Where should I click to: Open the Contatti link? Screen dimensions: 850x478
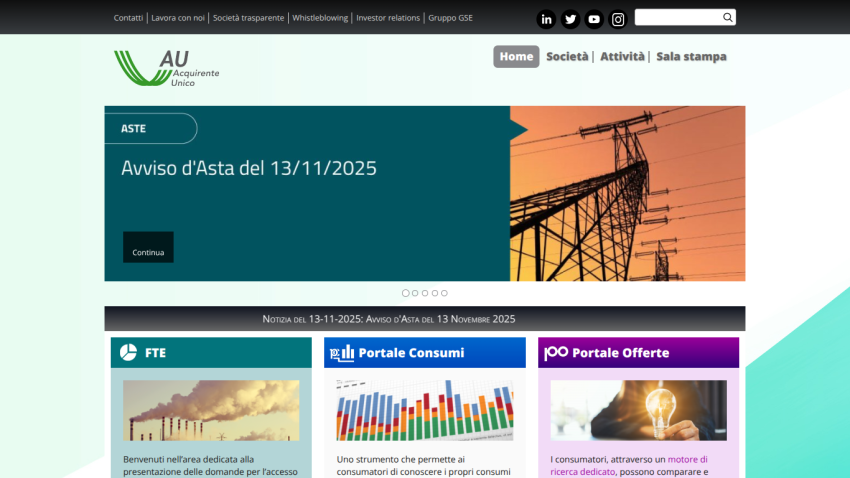(x=128, y=18)
